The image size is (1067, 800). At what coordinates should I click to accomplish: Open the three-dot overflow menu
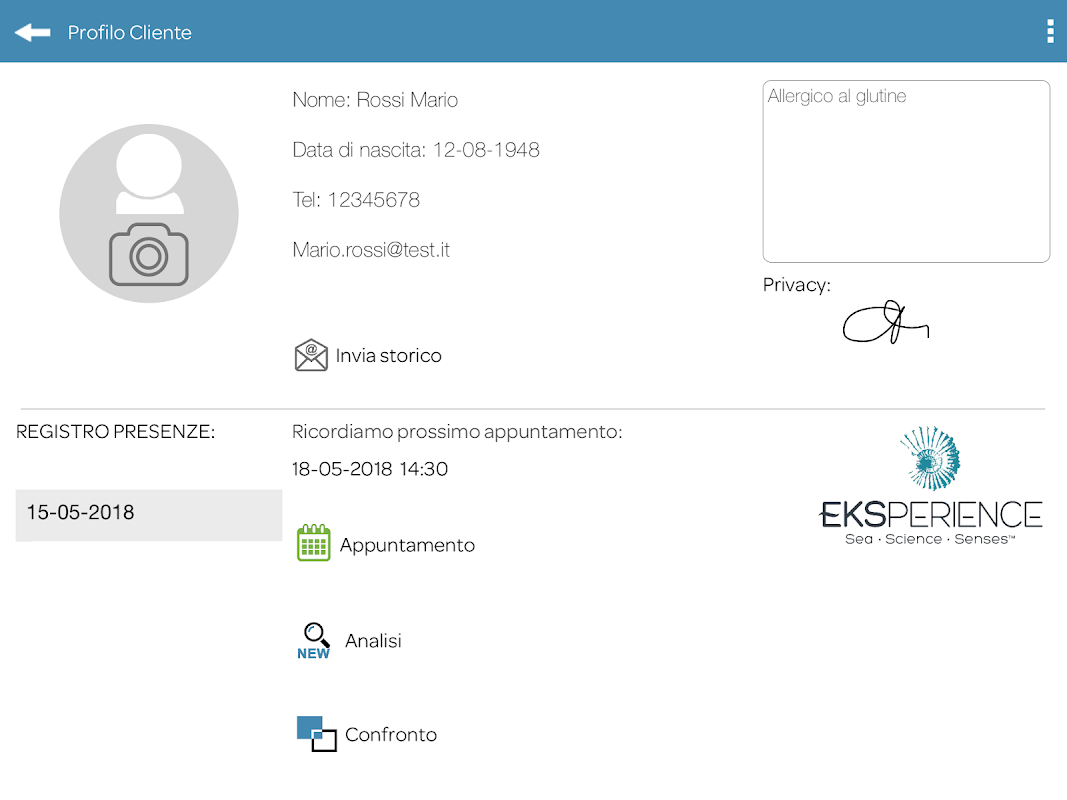tap(1050, 31)
